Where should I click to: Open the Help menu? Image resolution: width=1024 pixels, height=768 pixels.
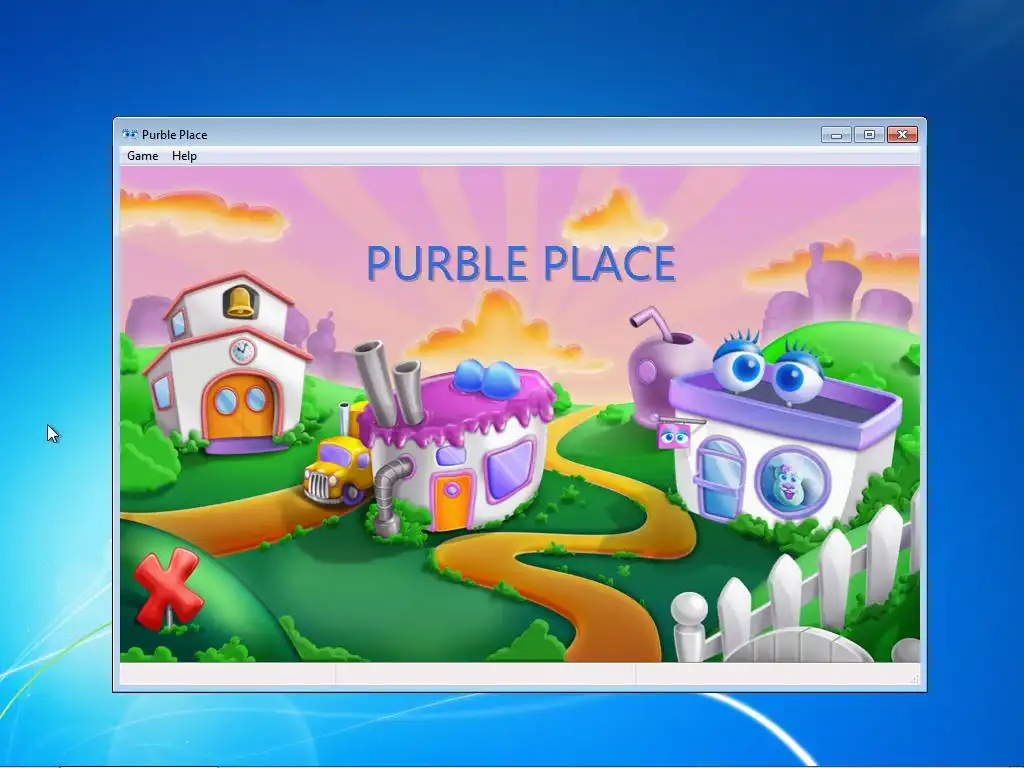coord(184,155)
